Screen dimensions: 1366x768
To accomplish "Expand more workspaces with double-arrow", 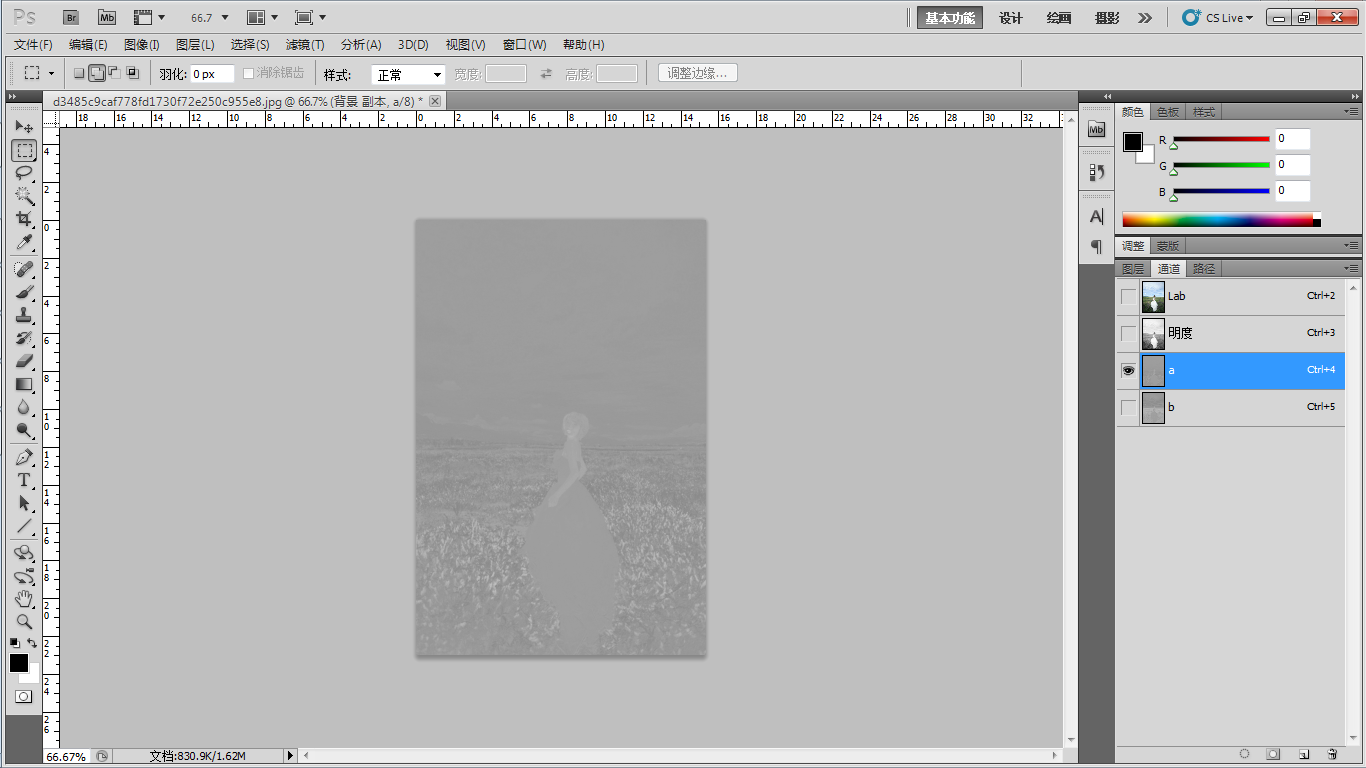I will click(x=1145, y=18).
